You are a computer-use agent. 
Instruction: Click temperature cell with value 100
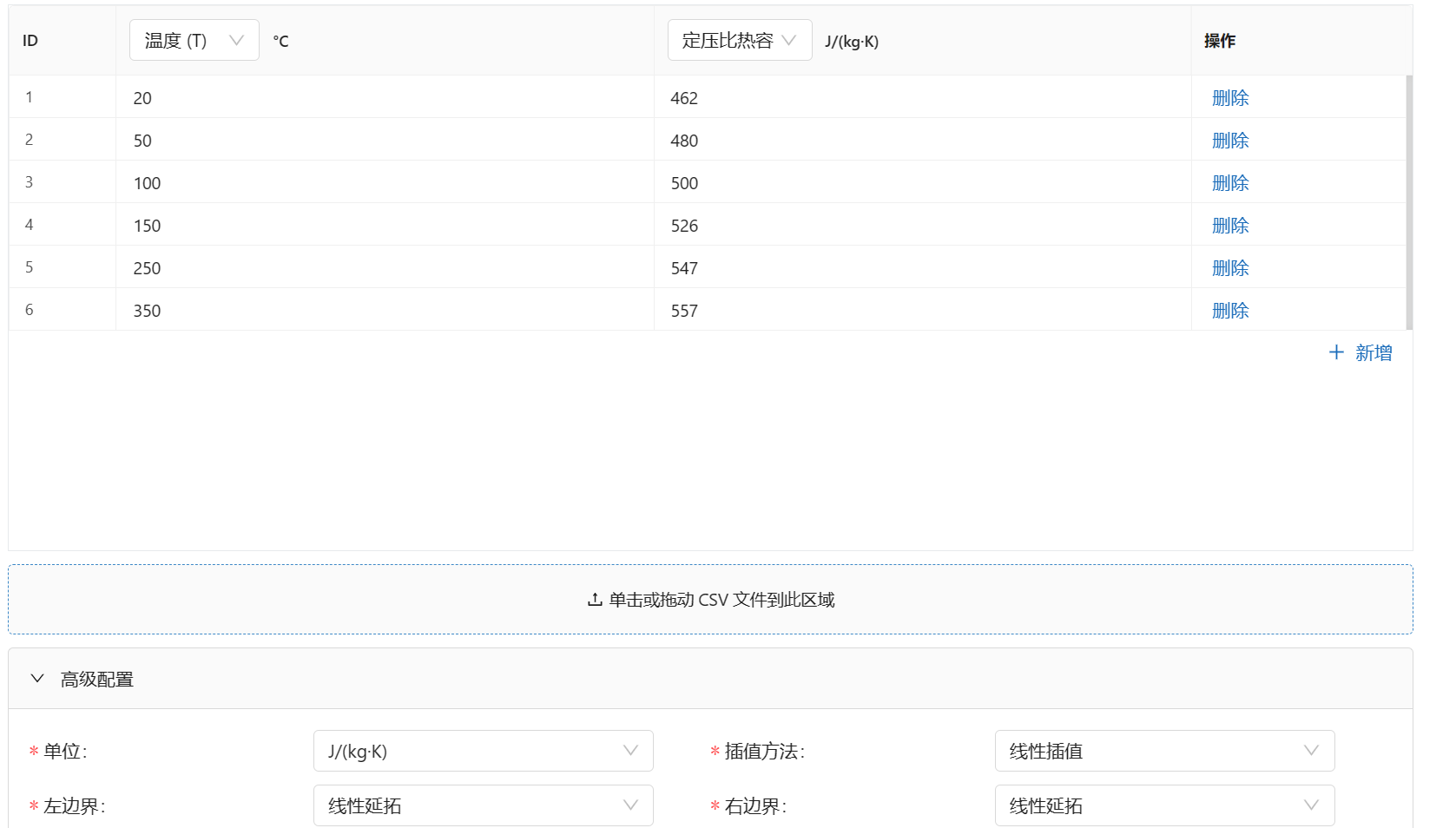coord(385,182)
